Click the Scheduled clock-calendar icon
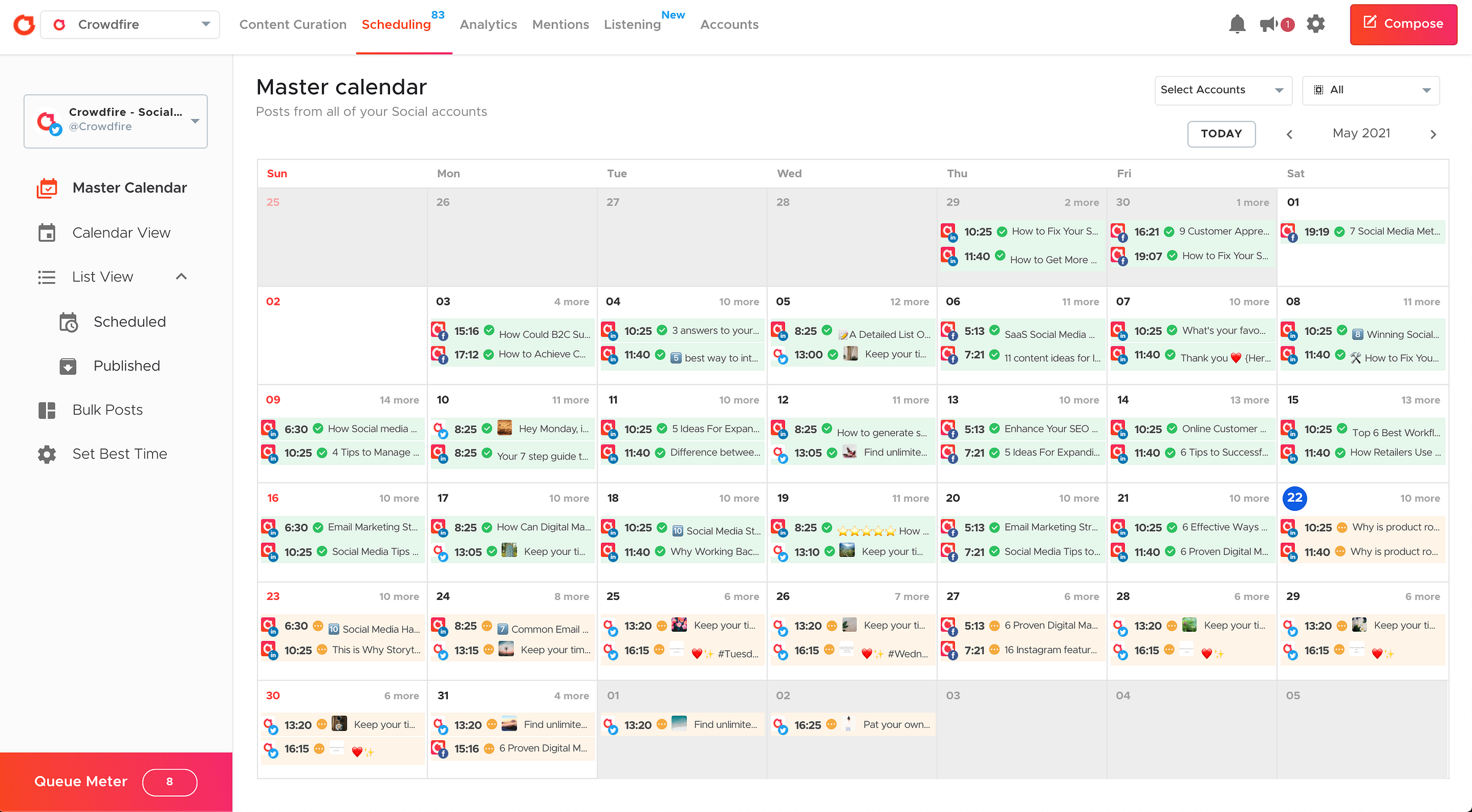 click(x=68, y=322)
